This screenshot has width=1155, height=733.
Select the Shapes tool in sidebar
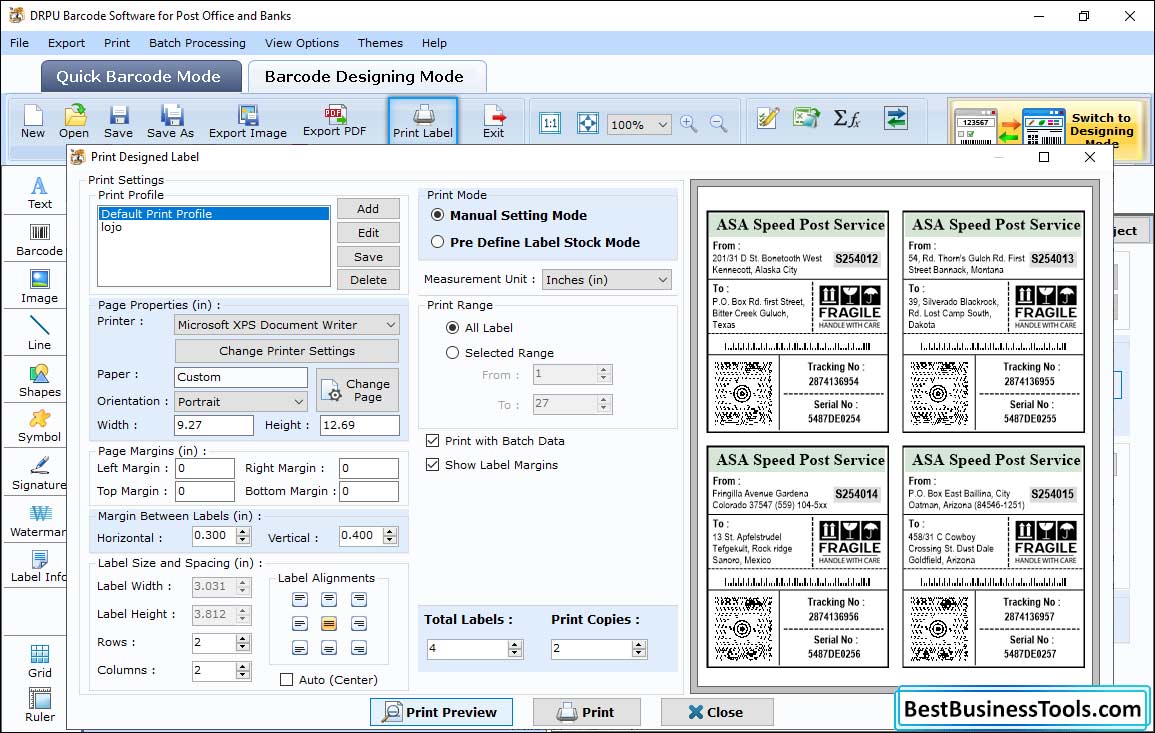(40, 381)
